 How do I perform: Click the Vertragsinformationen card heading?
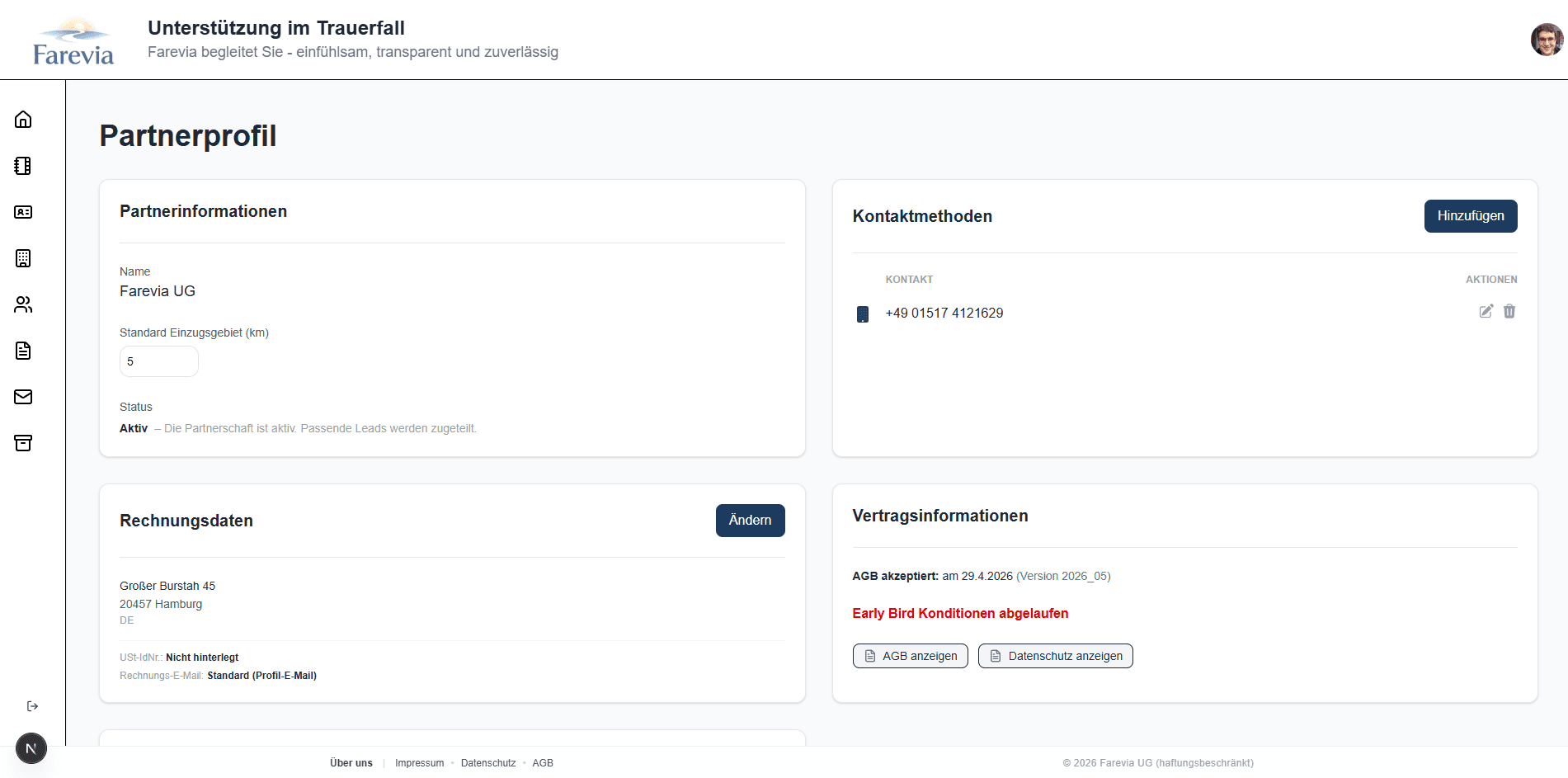click(x=940, y=516)
